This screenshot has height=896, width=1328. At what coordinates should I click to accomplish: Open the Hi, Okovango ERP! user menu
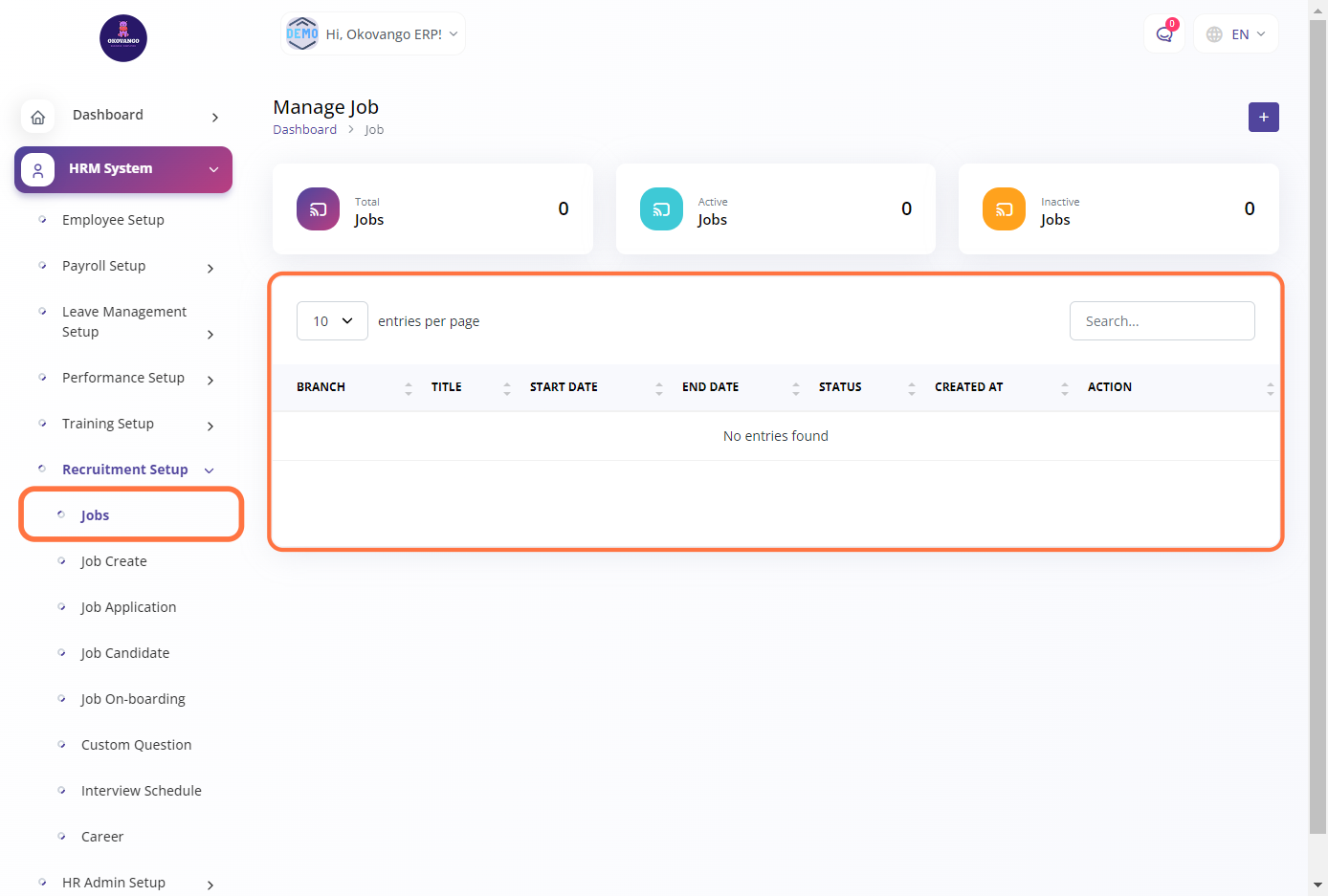pos(373,34)
